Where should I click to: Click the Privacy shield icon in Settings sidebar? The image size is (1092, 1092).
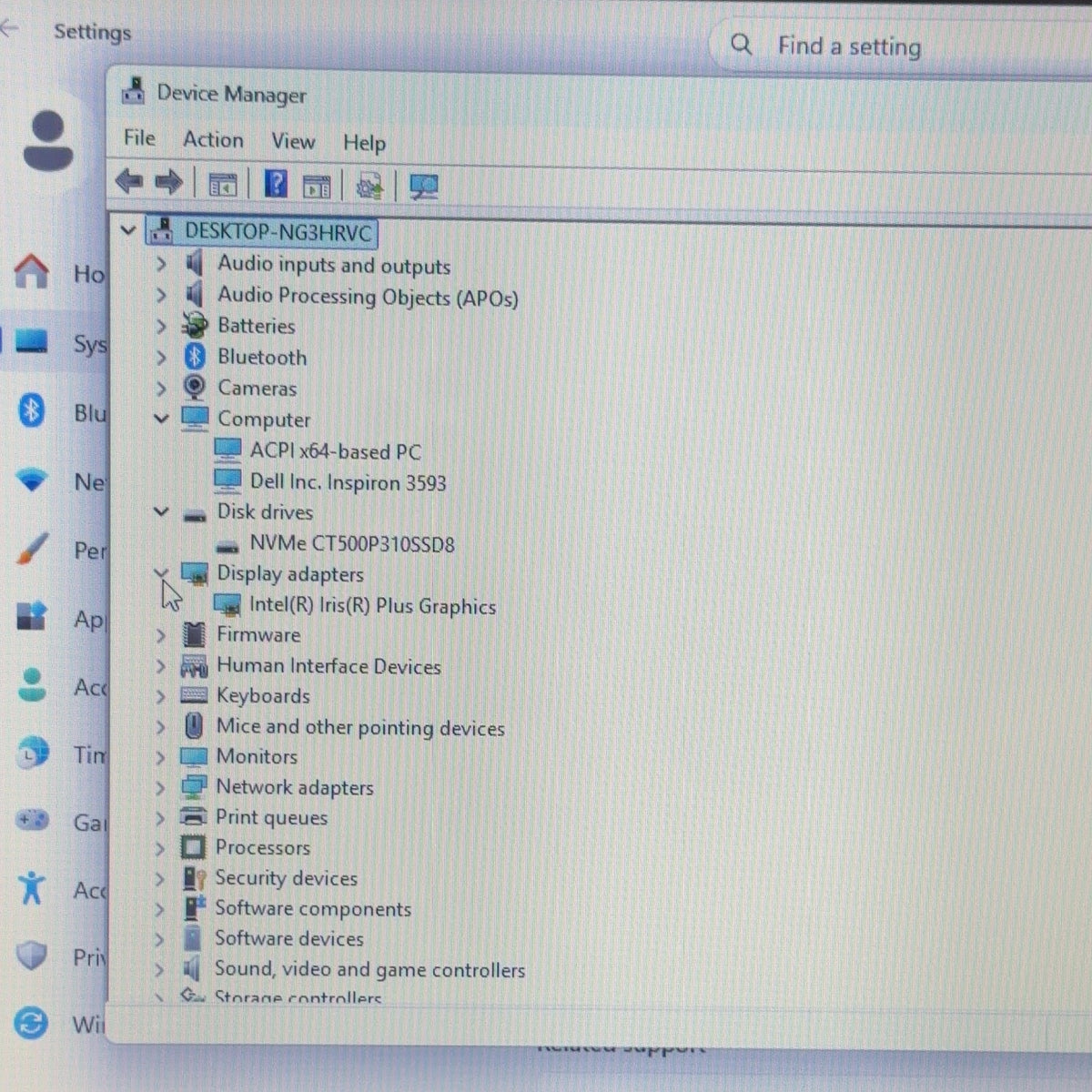(x=32, y=955)
